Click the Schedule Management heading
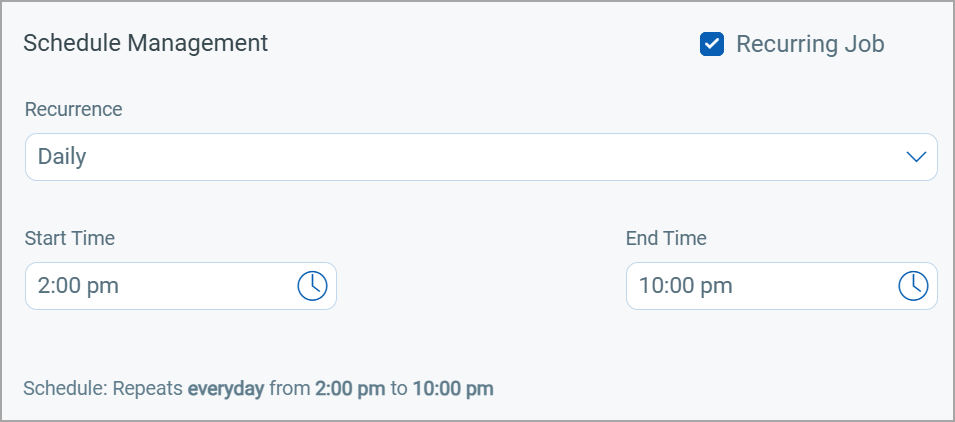This screenshot has height=422, width=955. click(x=146, y=43)
